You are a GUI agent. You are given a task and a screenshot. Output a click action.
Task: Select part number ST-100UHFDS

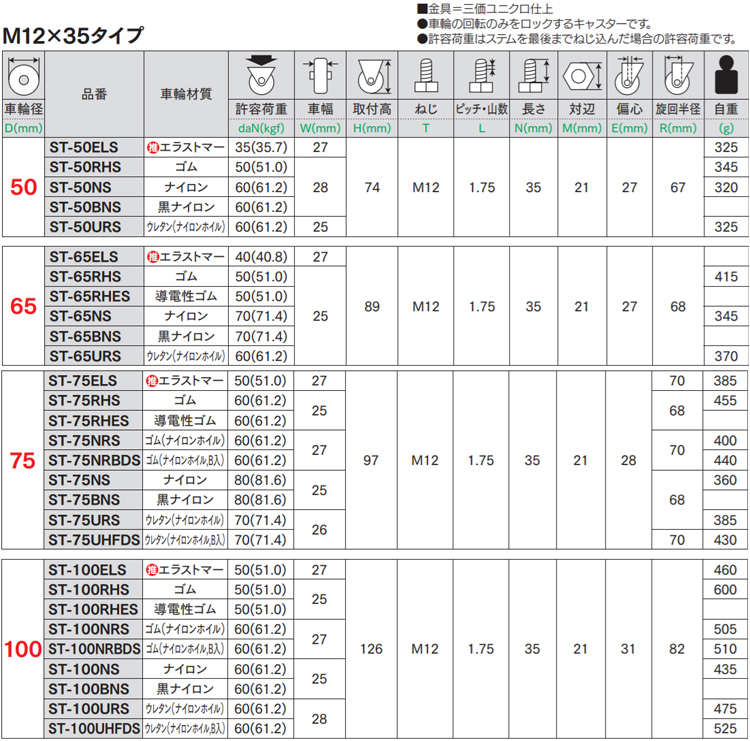click(94, 729)
